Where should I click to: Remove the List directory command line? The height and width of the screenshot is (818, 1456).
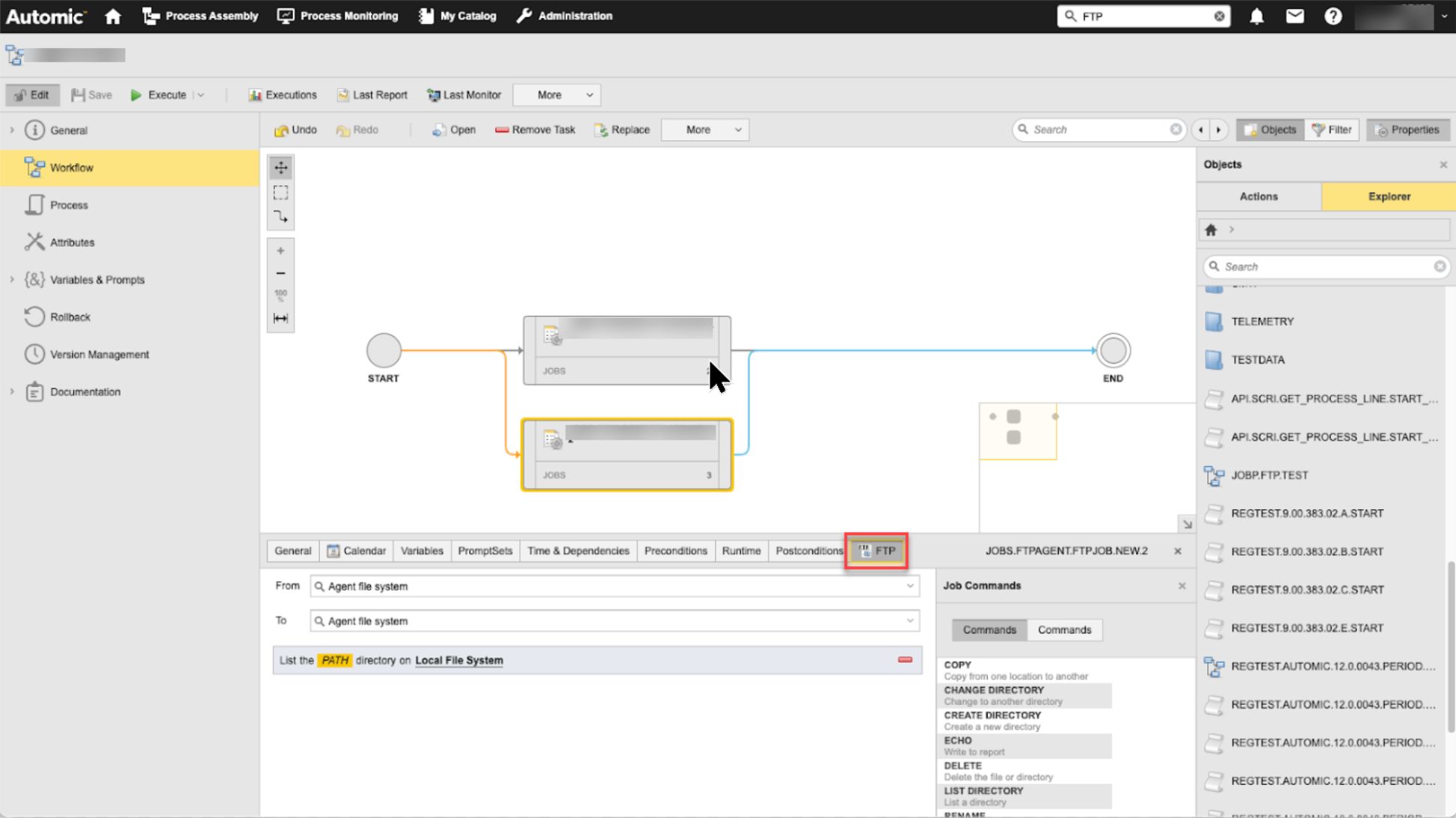tap(905, 660)
